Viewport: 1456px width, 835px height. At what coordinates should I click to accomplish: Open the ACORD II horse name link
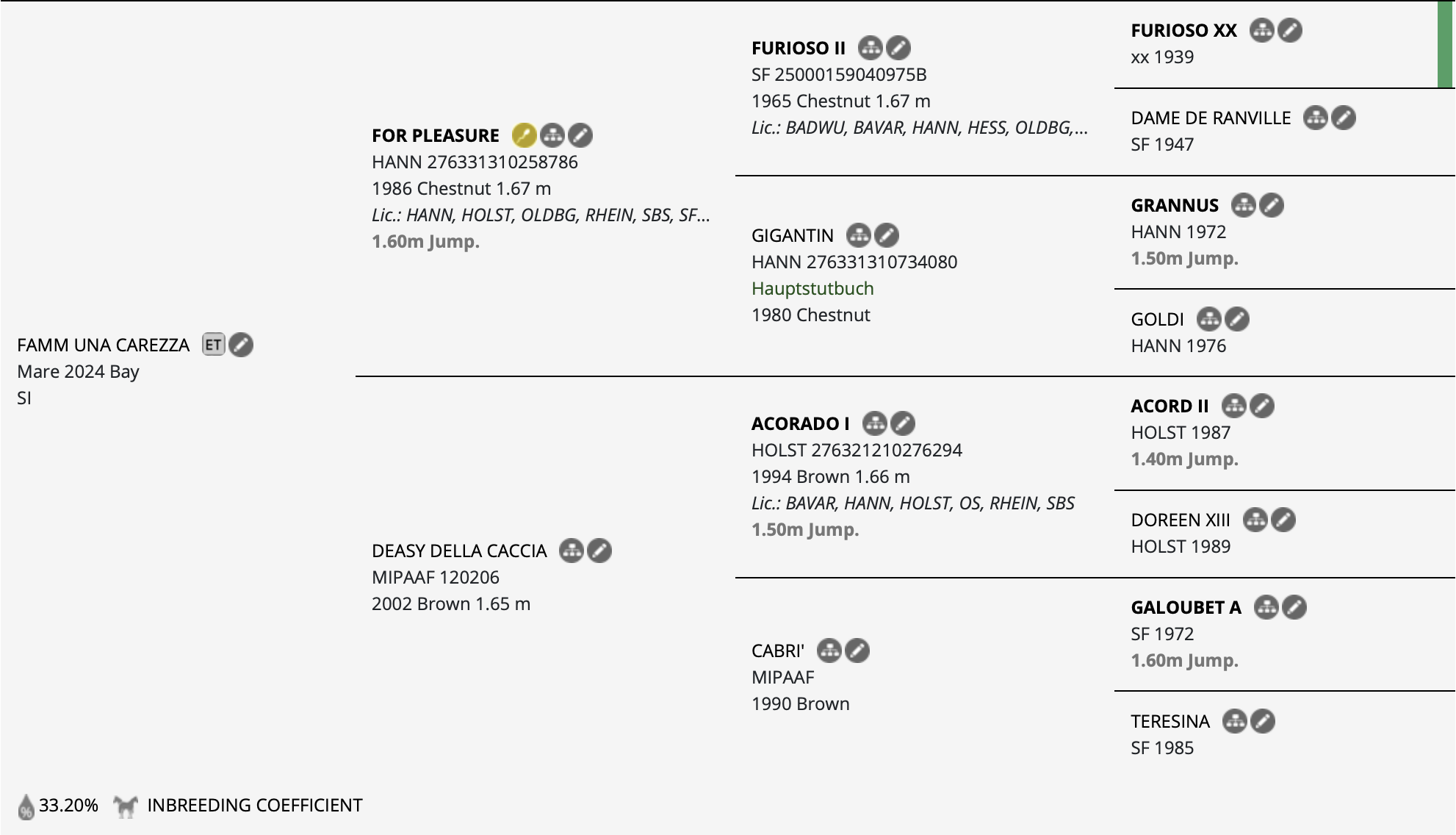point(1170,406)
